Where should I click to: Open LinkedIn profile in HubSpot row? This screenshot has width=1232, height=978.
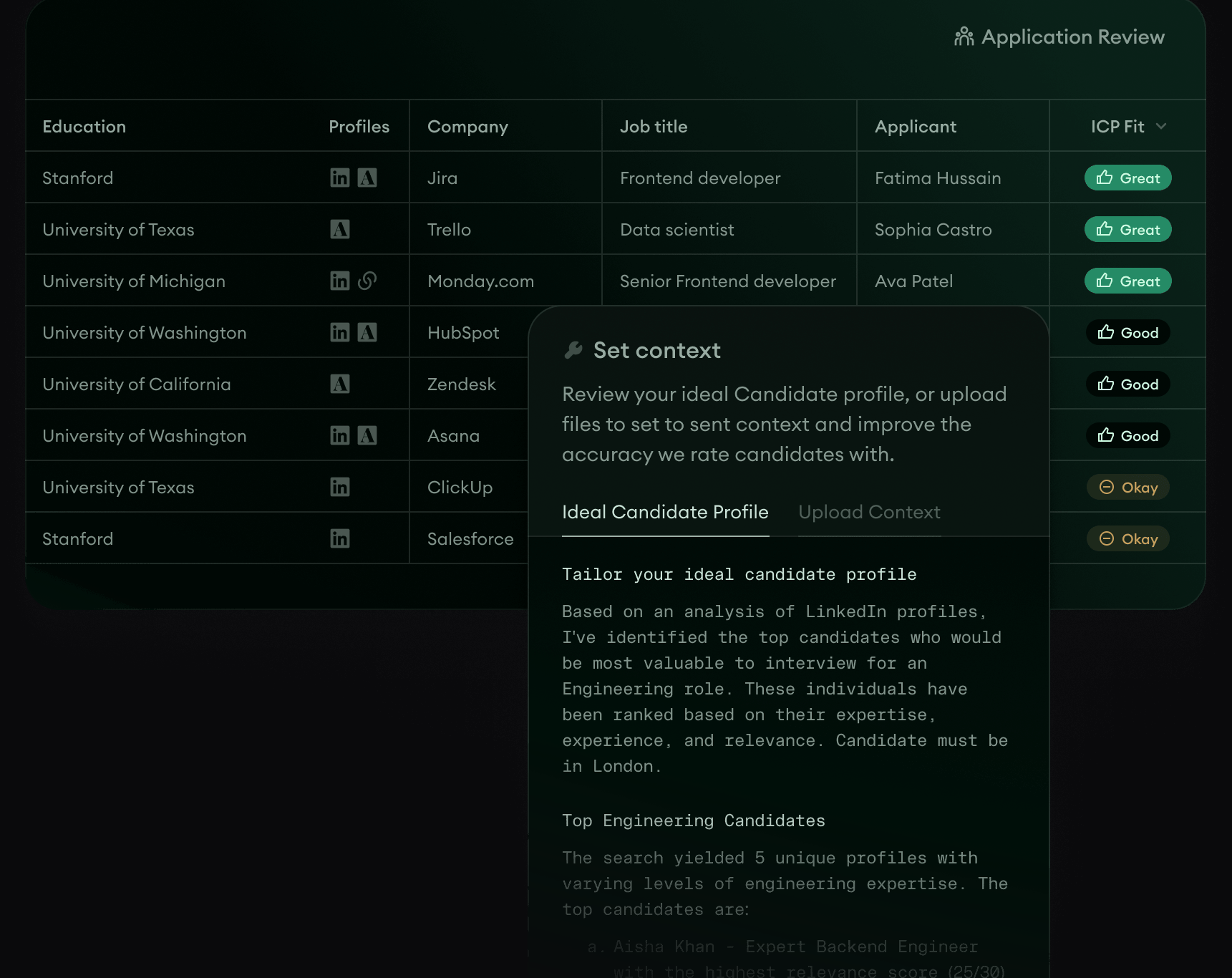[340, 332]
